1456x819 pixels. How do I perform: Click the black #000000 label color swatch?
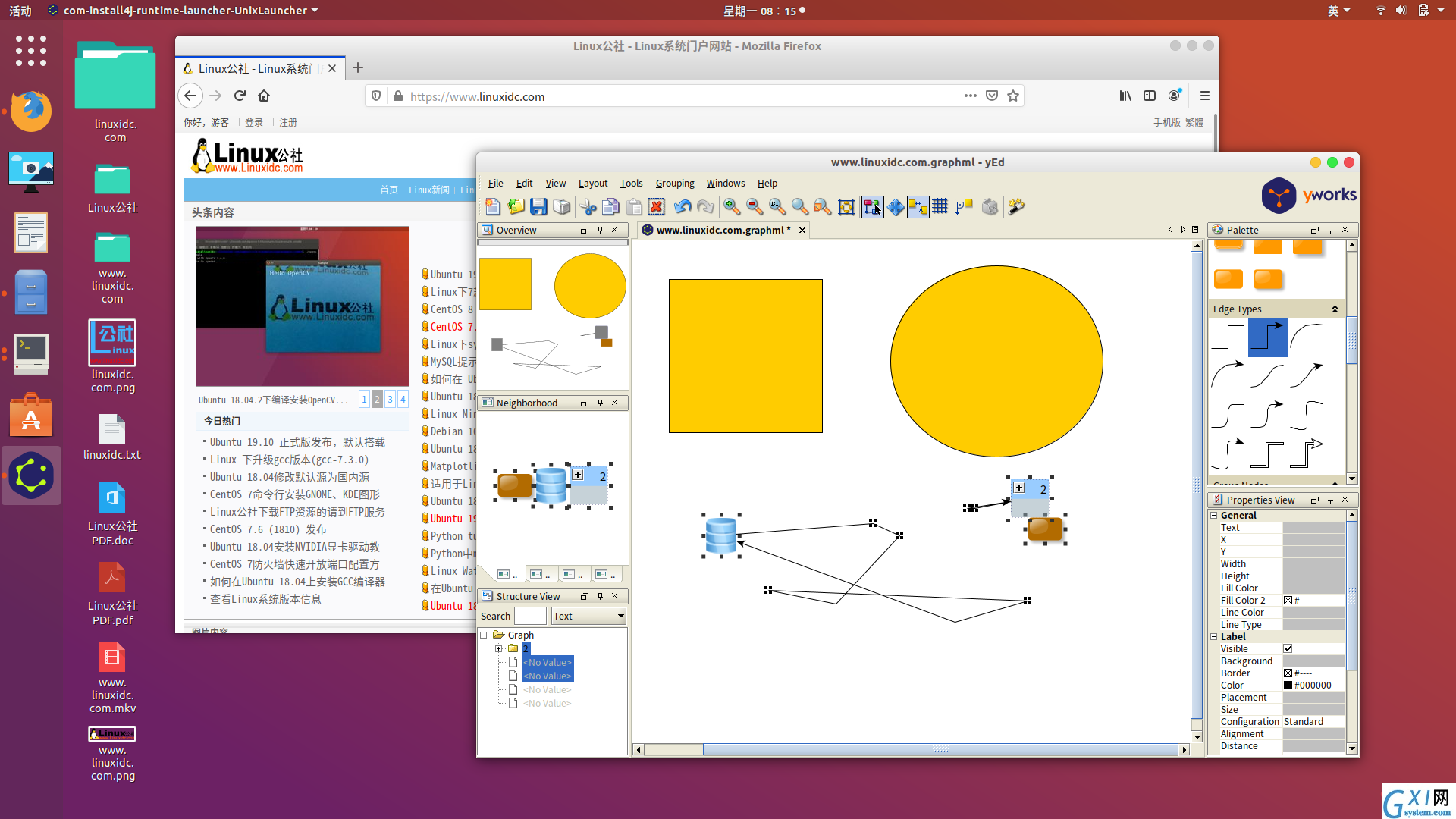[1288, 686]
